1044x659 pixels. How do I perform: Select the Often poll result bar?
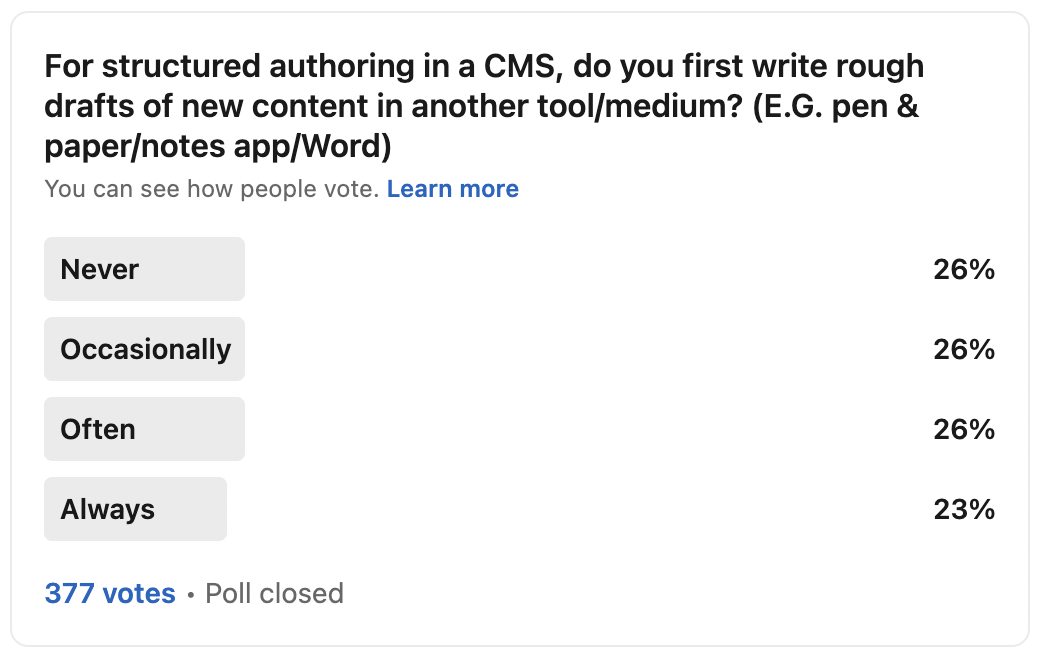tap(144, 429)
